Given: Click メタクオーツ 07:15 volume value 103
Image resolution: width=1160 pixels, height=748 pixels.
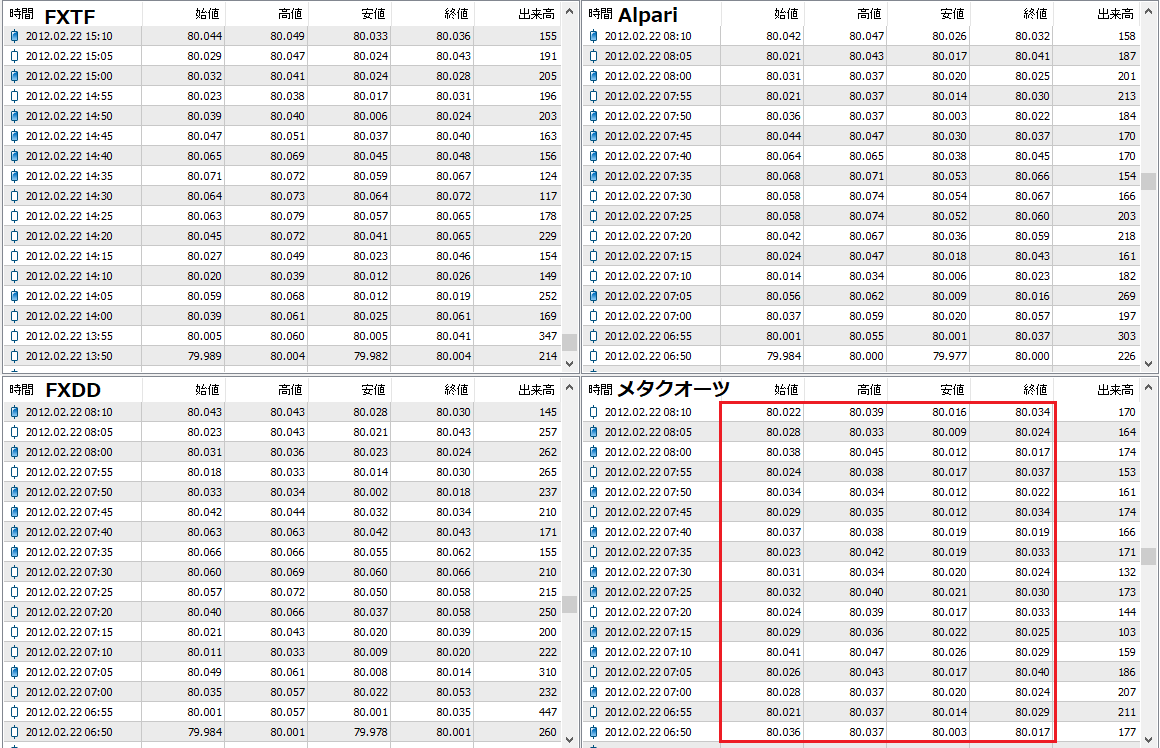Looking at the screenshot, I should (x=1127, y=632).
